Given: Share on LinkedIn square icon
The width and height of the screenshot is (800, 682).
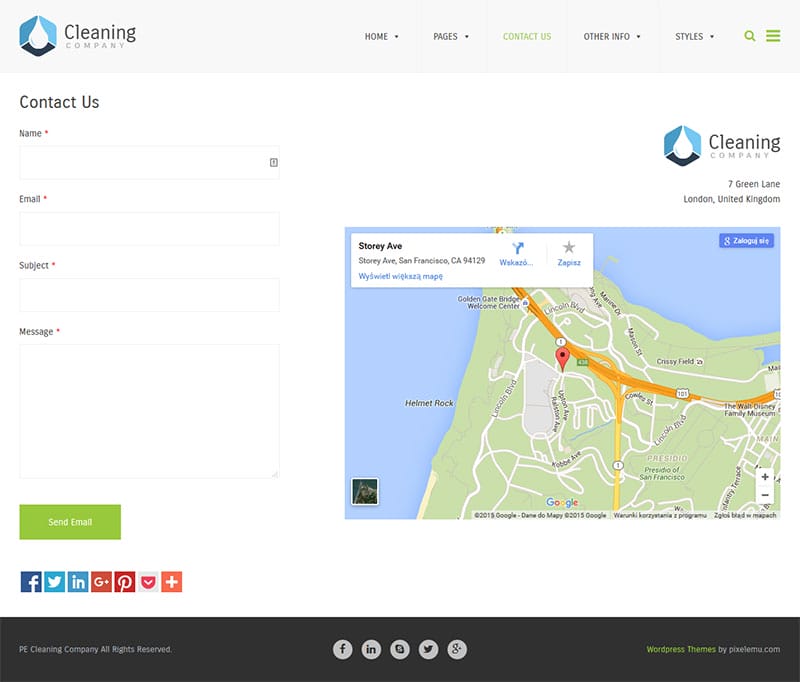Looking at the screenshot, I should [x=78, y=582].
